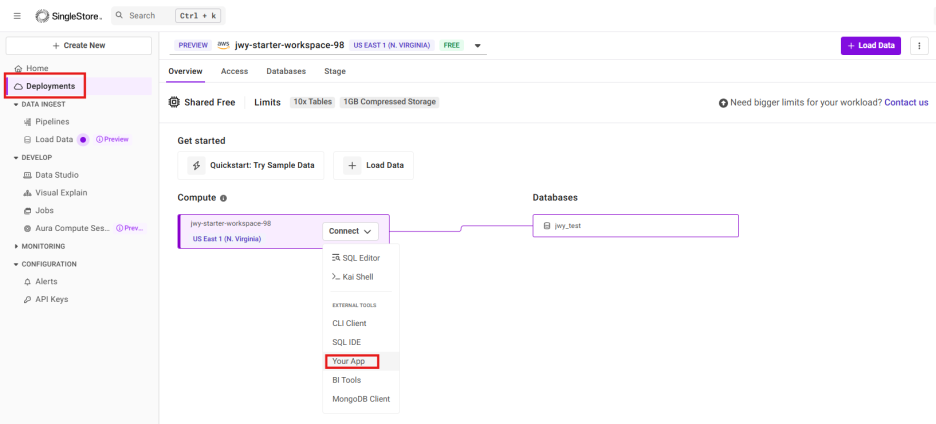The height and width of the screenshot is (424, 936).
Task: Focus the Search box
Action: [x=168, y=16]
